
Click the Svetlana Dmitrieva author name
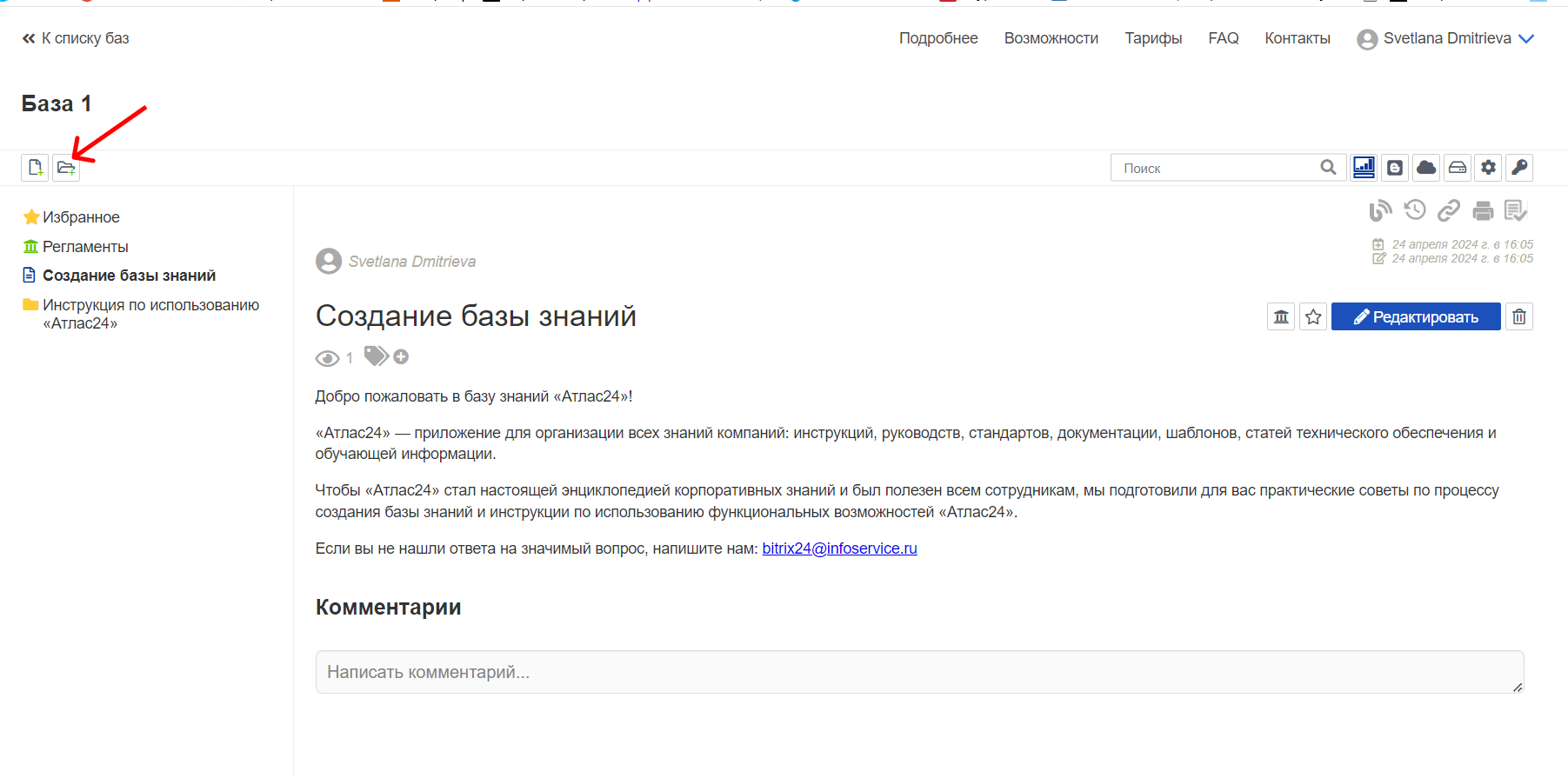click(412, 262)
